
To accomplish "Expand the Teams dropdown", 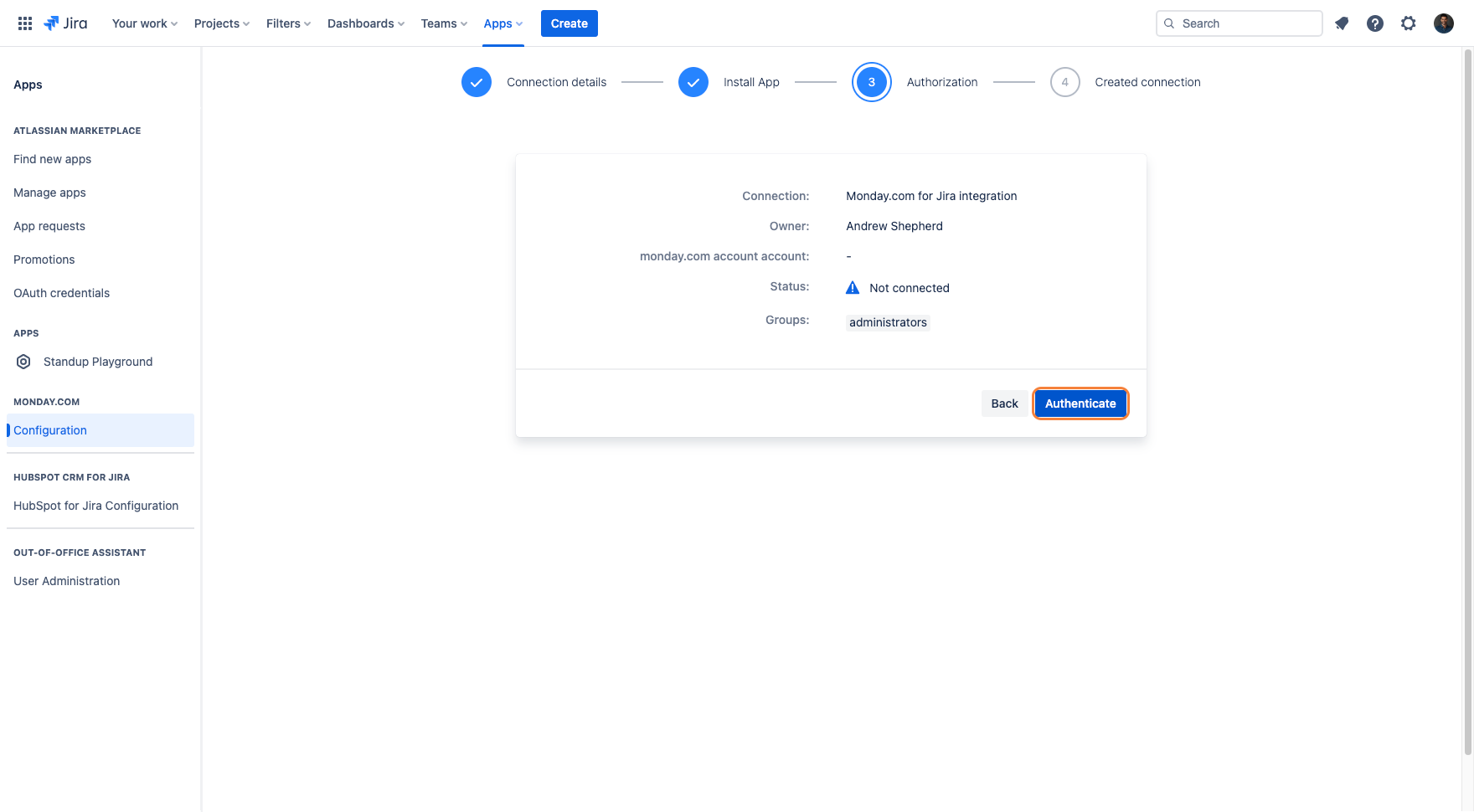I will [x=444, y=23].
